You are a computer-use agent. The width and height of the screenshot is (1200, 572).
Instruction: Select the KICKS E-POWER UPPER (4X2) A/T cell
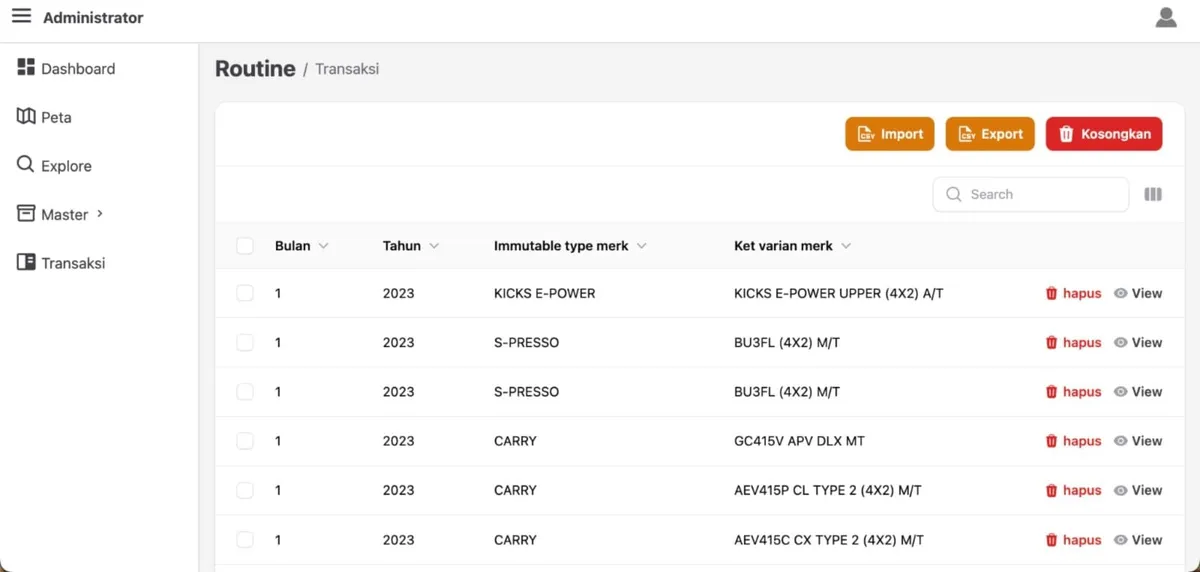[839, 293]
